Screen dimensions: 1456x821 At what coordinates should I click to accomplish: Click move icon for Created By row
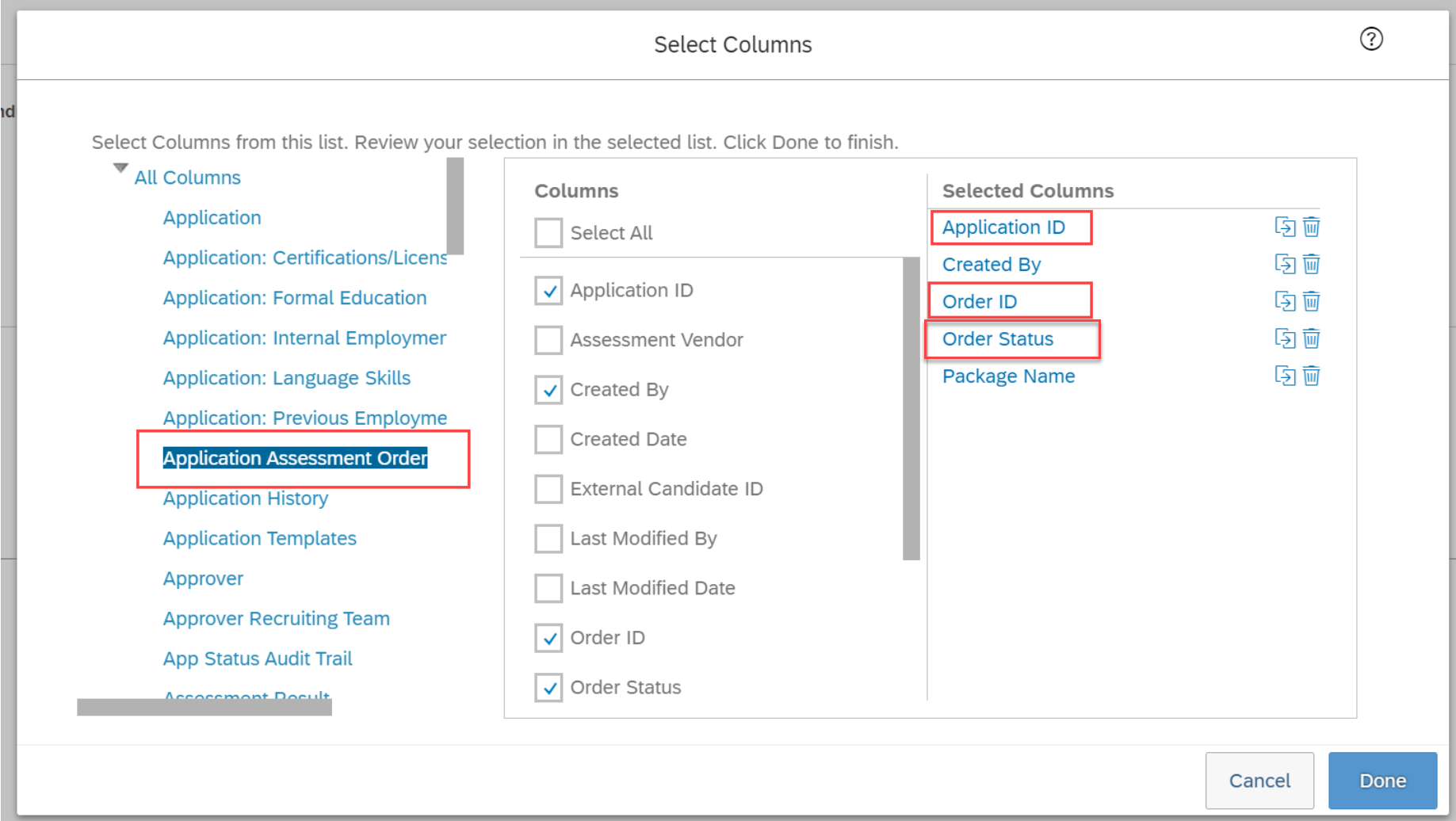(x=1285, y=264)
